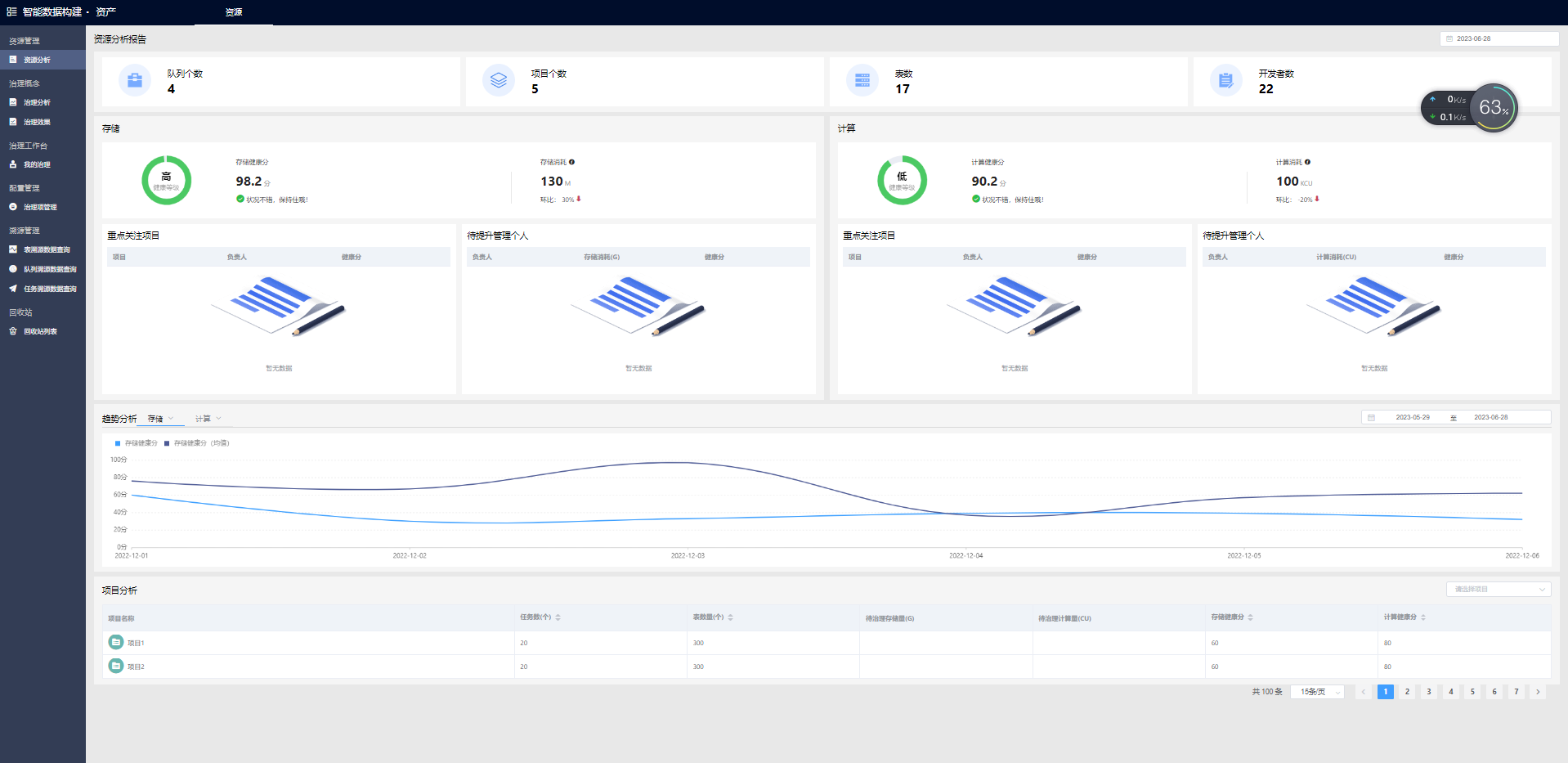The height and width of the screenshot is (763, 1568).
Task: Click the 表溯源数据查询 sidebar icon
Action: pyautogui.click(x=13, y=249)
